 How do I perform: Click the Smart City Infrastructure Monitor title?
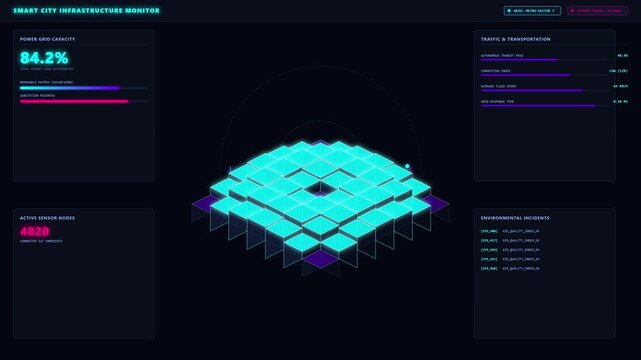point(86,11)
